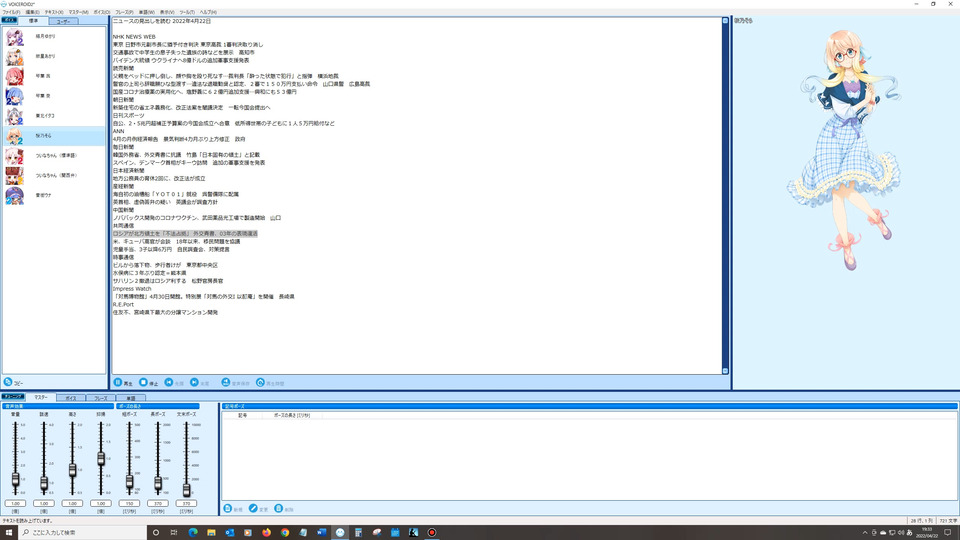Click the 高さ pitch slider handle

(x=72, y=470)
